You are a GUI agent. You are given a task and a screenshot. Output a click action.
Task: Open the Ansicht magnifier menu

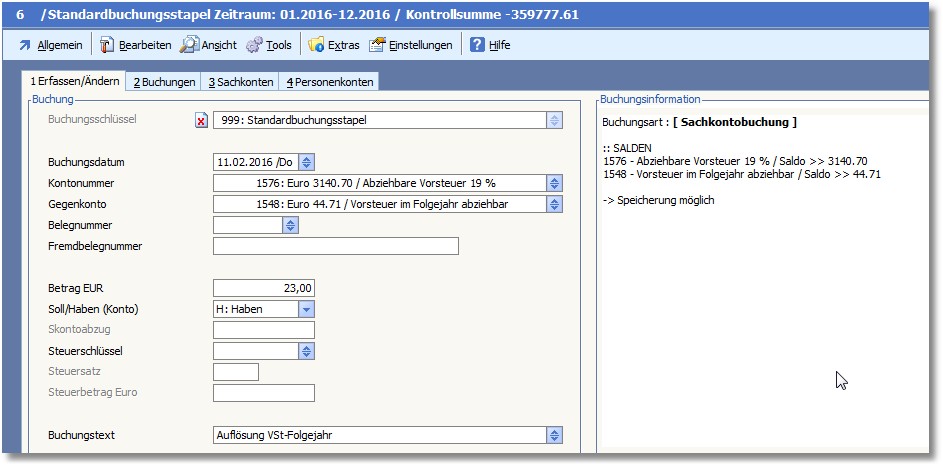(190, 45)
